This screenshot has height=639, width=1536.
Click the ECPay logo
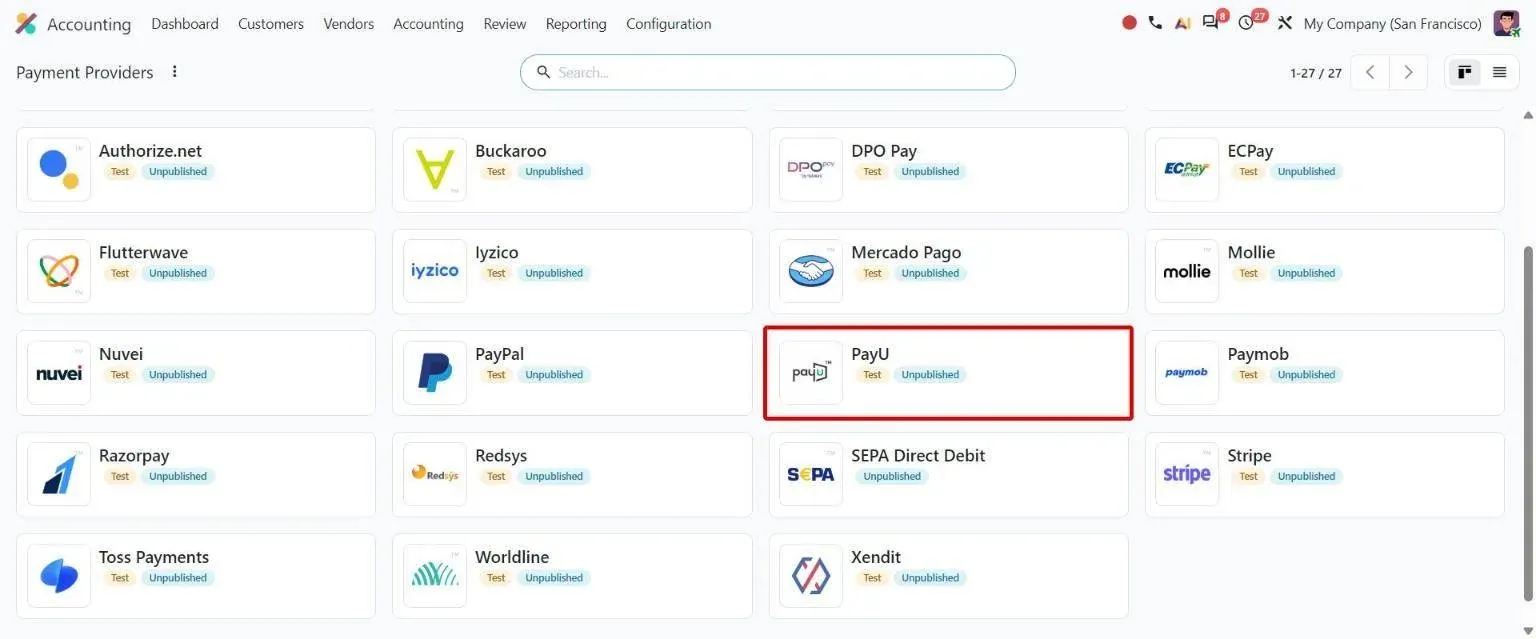1187,169
